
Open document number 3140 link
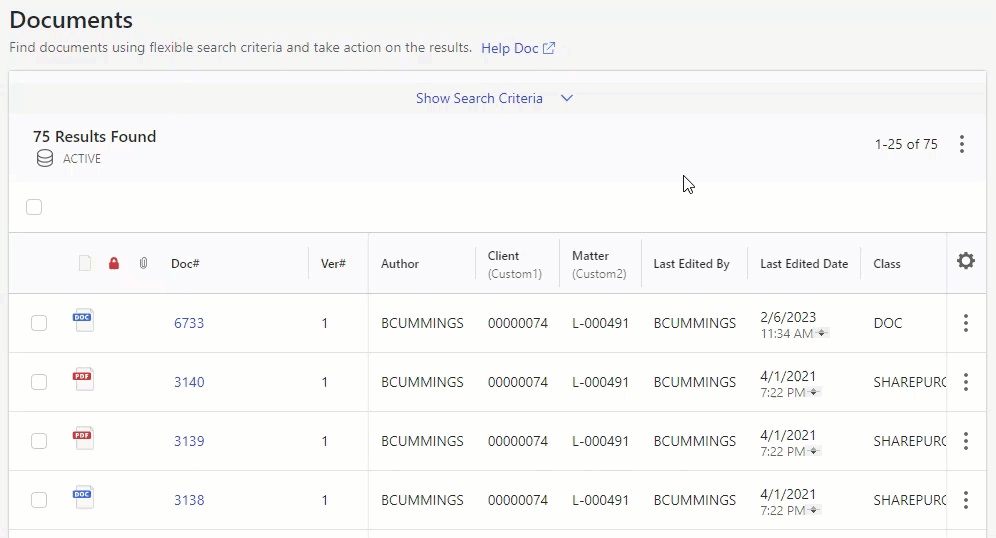coord(189,382)
